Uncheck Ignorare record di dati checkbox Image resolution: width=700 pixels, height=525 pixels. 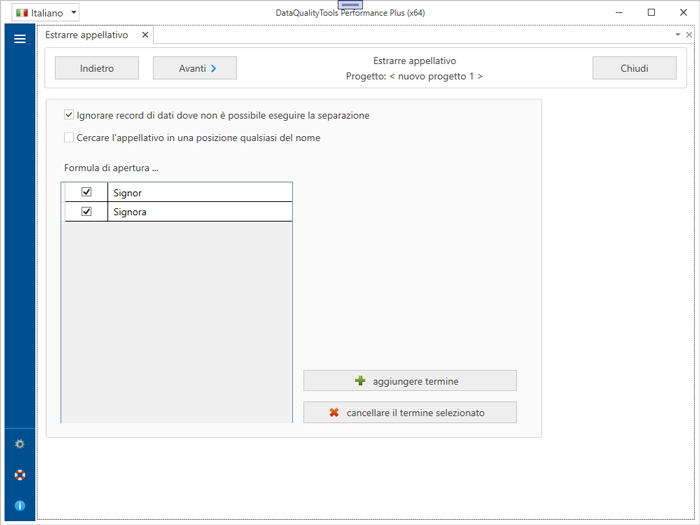pos(69,116)
